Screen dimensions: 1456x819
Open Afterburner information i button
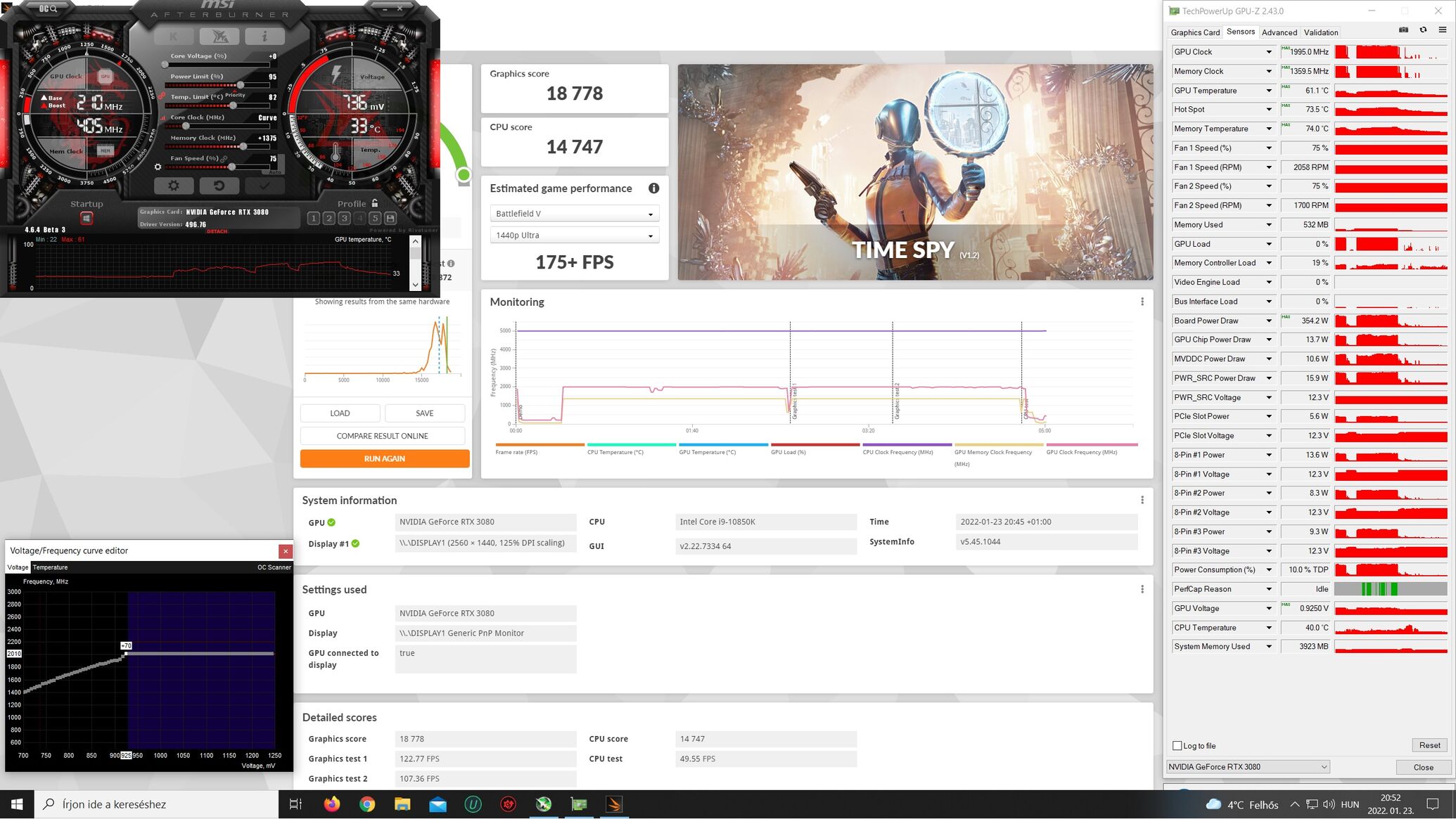click(264, 36)
